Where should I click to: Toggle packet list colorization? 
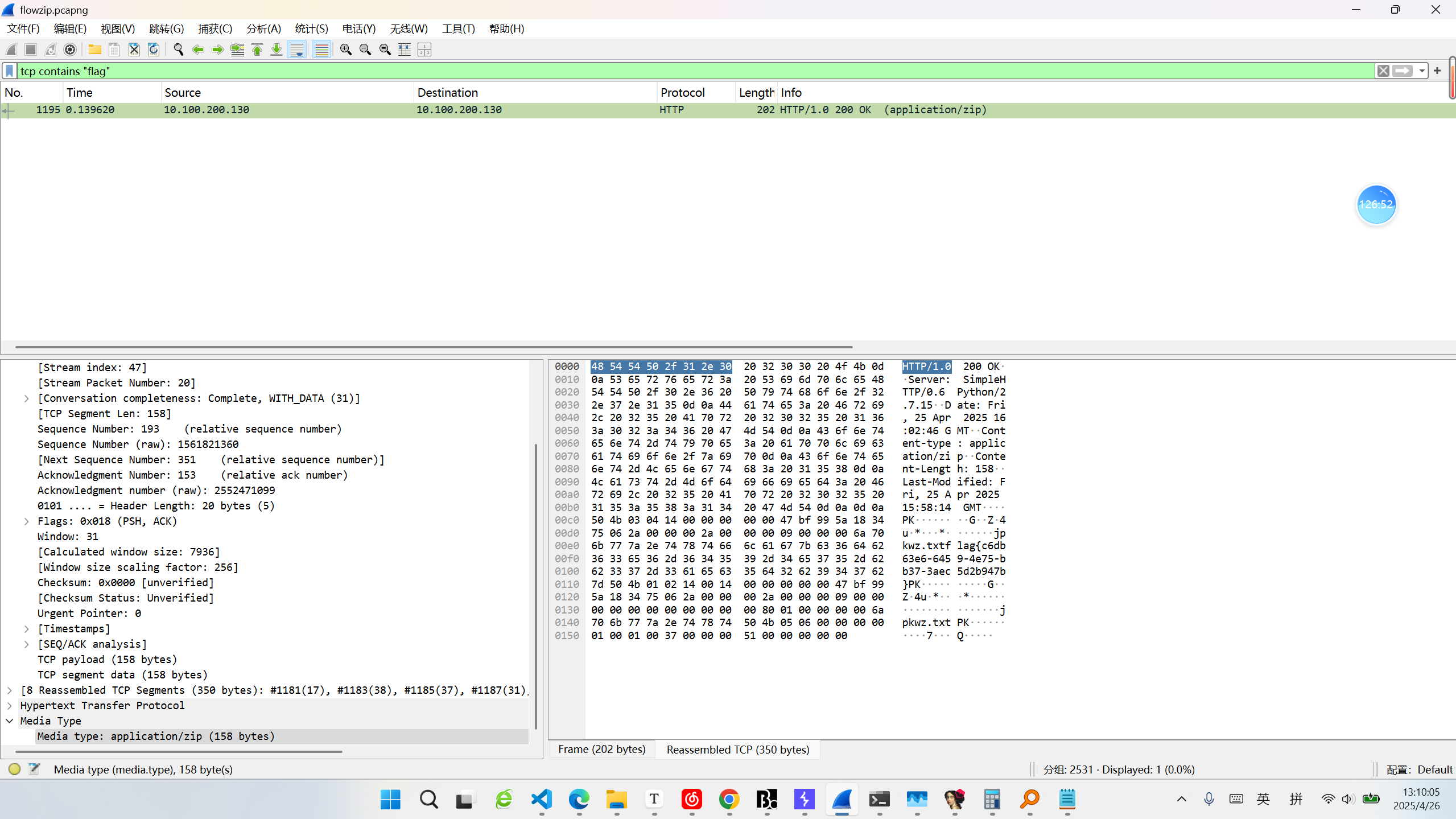(321, 50)
